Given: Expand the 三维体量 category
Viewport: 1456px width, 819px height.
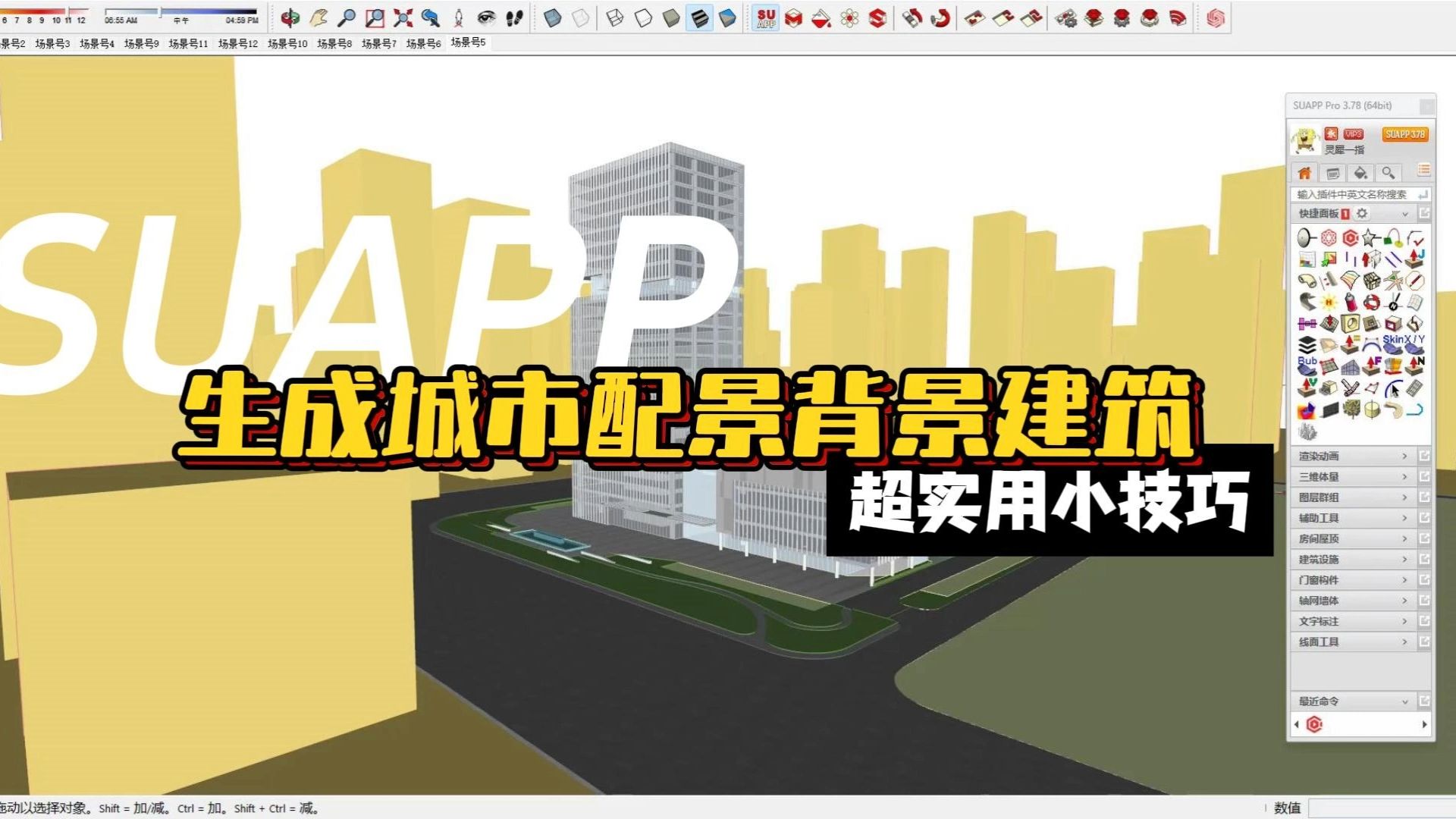Looking at the screenshot, I should (1353, 477).
